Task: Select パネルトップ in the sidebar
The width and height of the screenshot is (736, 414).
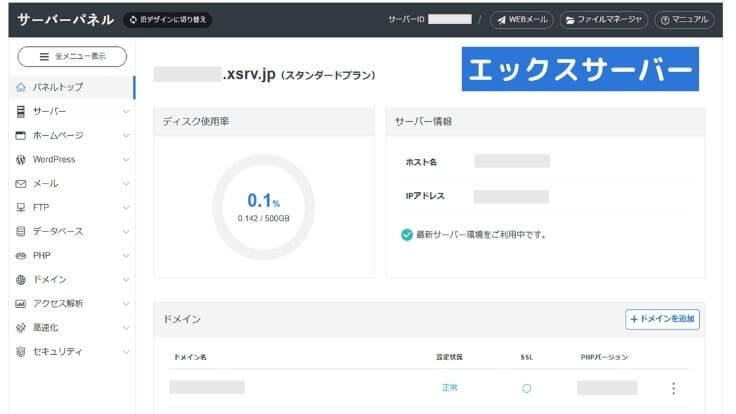Action: (72, 87)
